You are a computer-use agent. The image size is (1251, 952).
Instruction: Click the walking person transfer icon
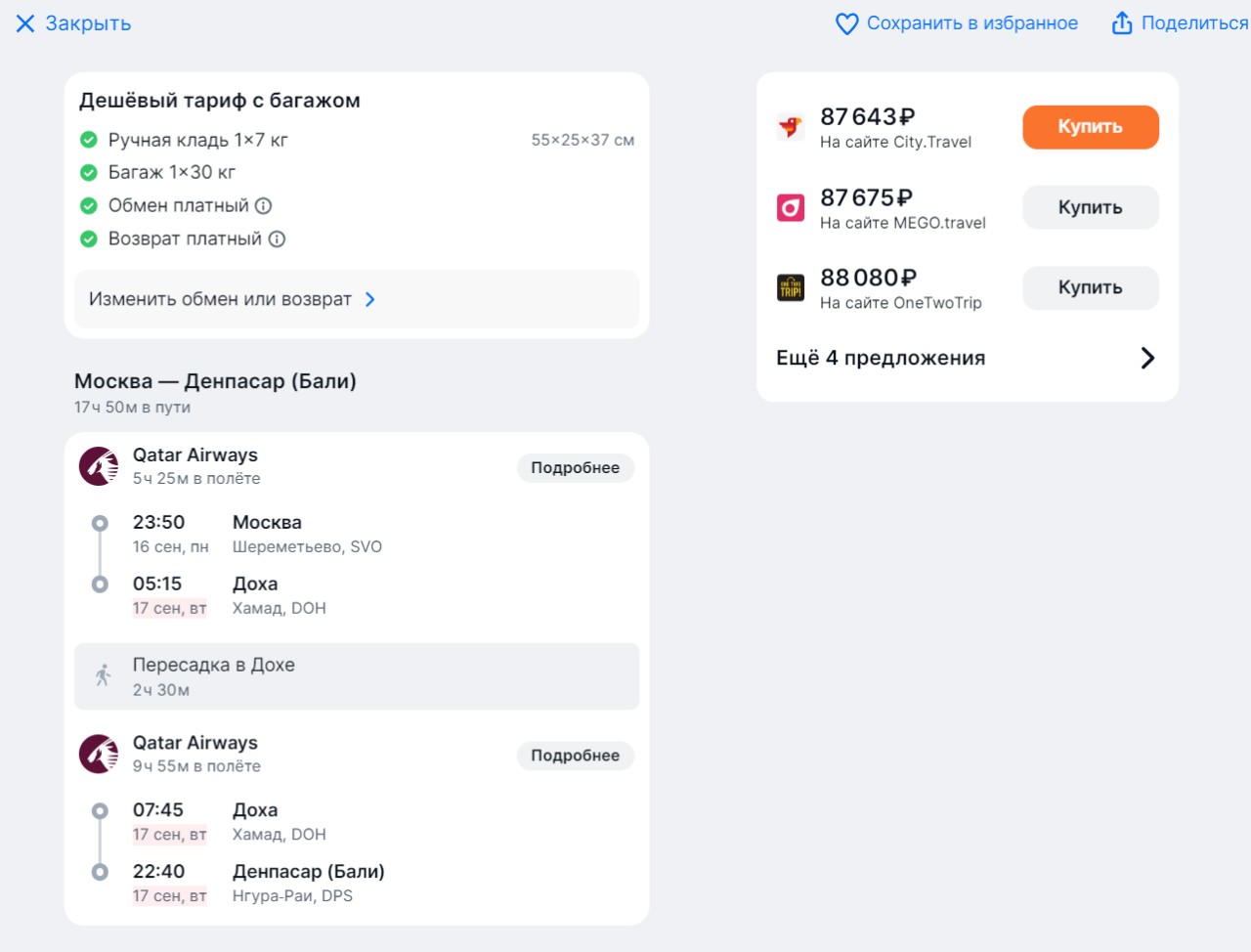103,675
